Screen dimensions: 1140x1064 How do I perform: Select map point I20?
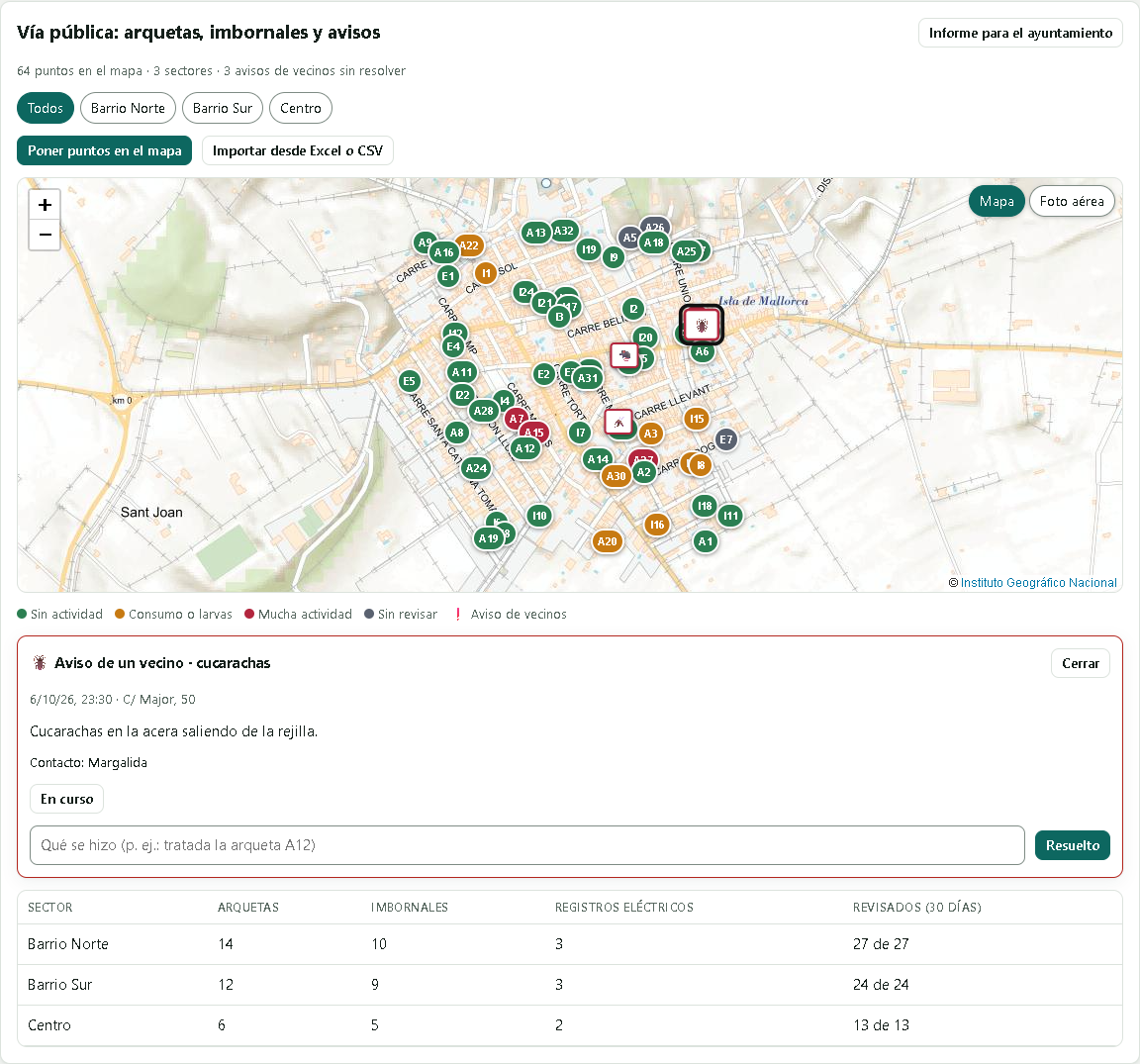tap(645, 338)
